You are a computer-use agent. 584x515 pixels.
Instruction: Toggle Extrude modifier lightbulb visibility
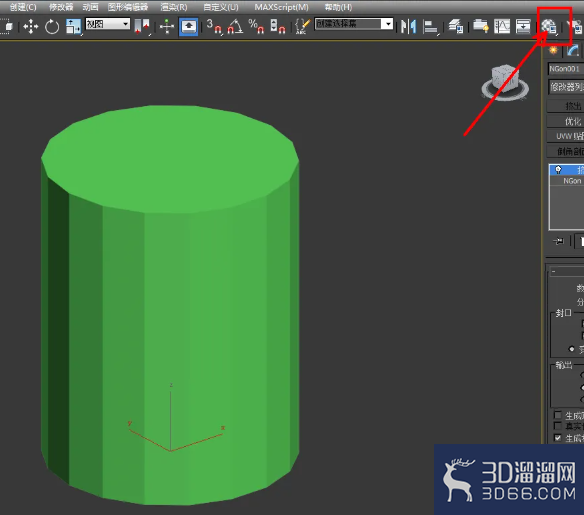pyautogui.click(x=558, y=170)
